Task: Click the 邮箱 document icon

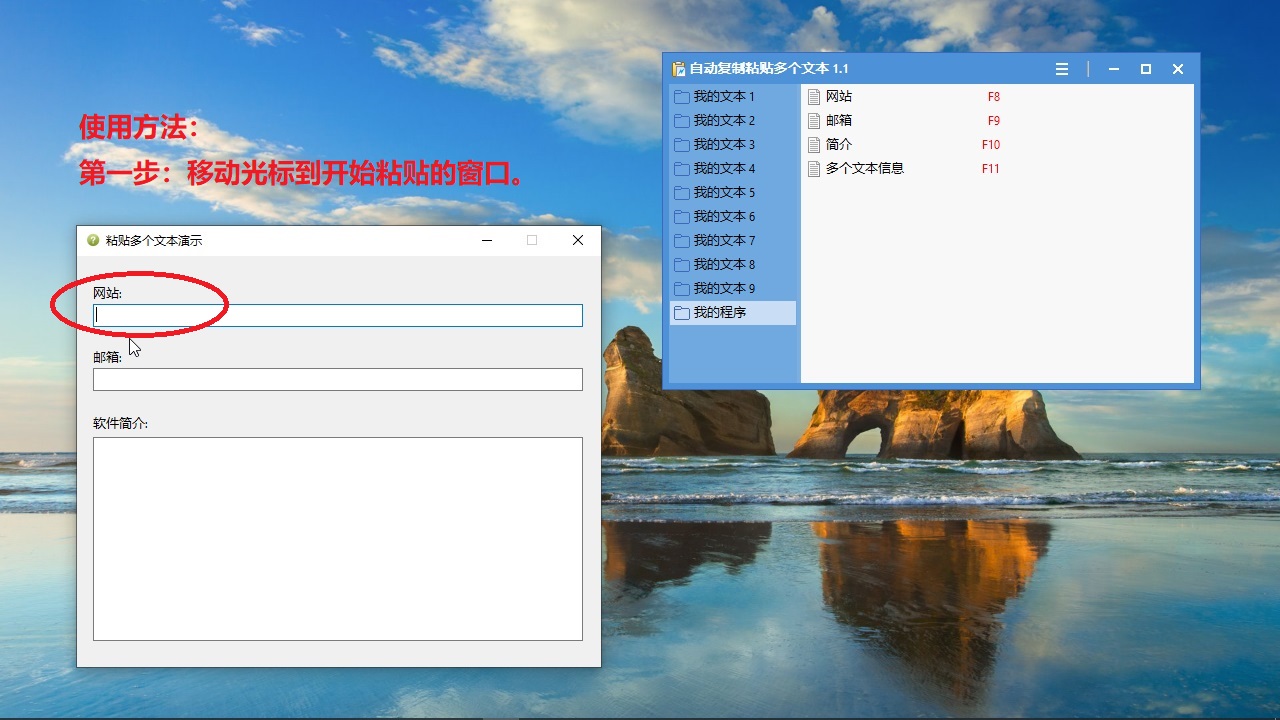Action: point(814,121)
